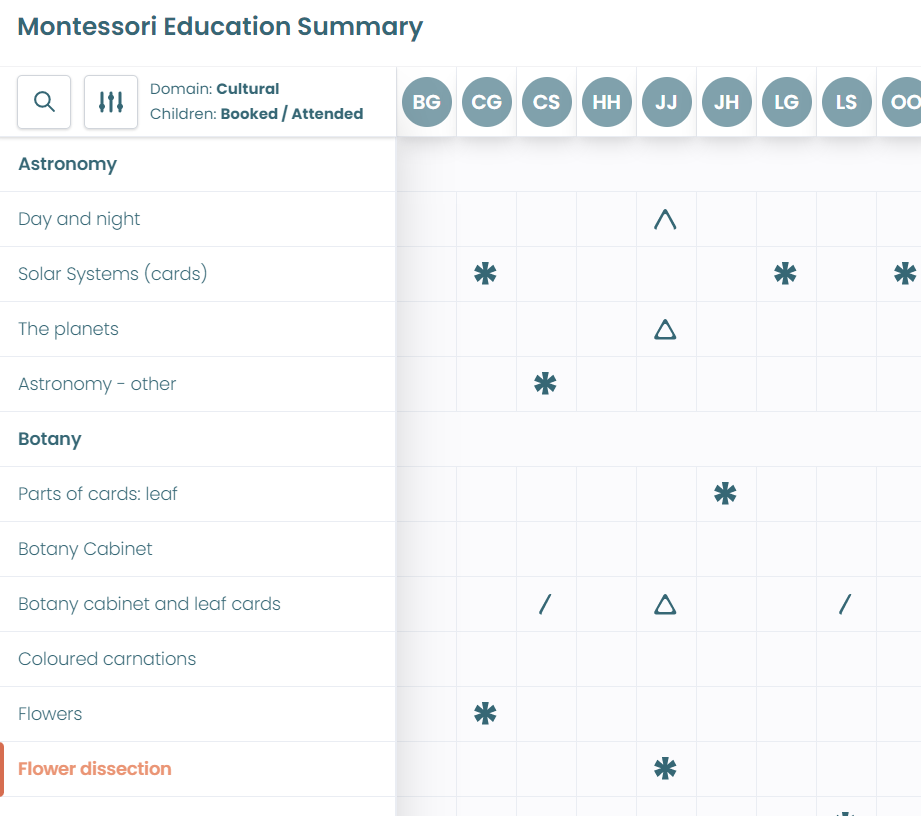
Task: Select the BG child avatar
Action: pos(427,102)
